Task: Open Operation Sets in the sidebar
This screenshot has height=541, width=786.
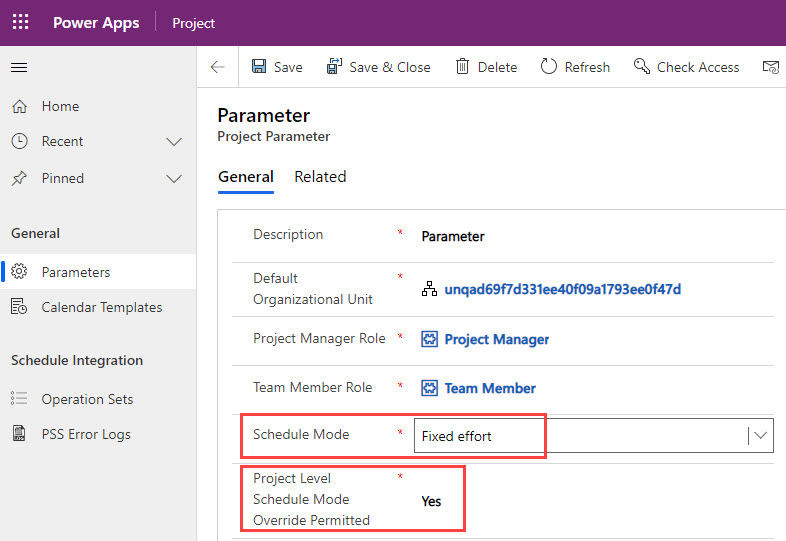Action: pos(98,399)
